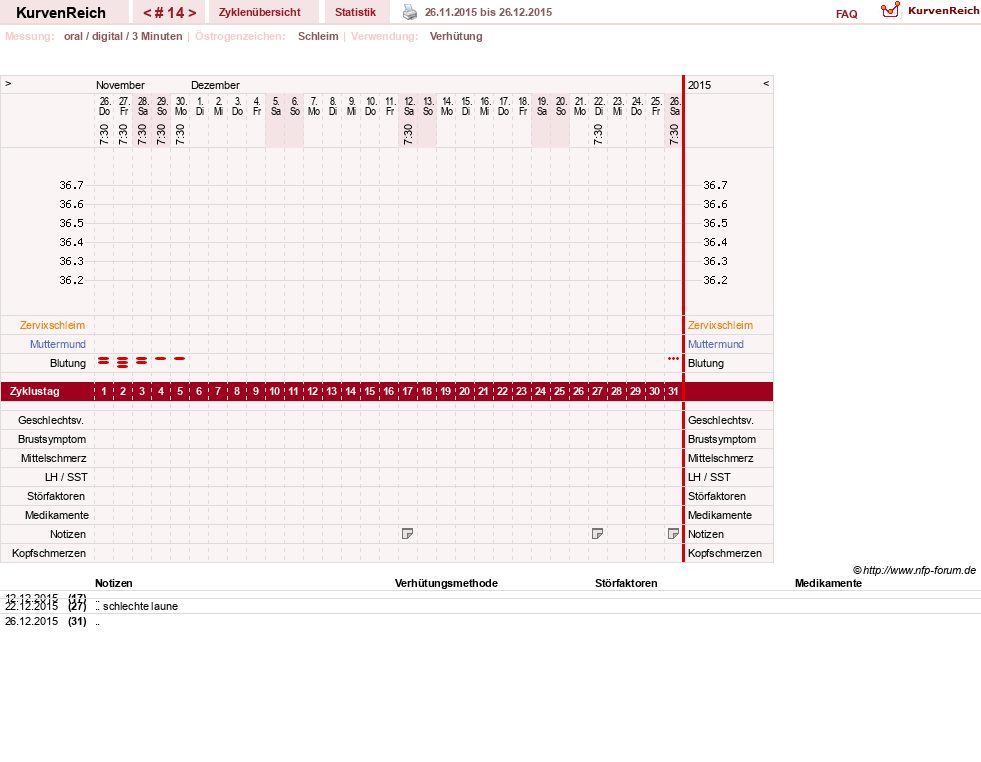Click light bleeding marker on cycle day 5
The image size is (981, 762).
pyautogui.click(x=180, y=358)
